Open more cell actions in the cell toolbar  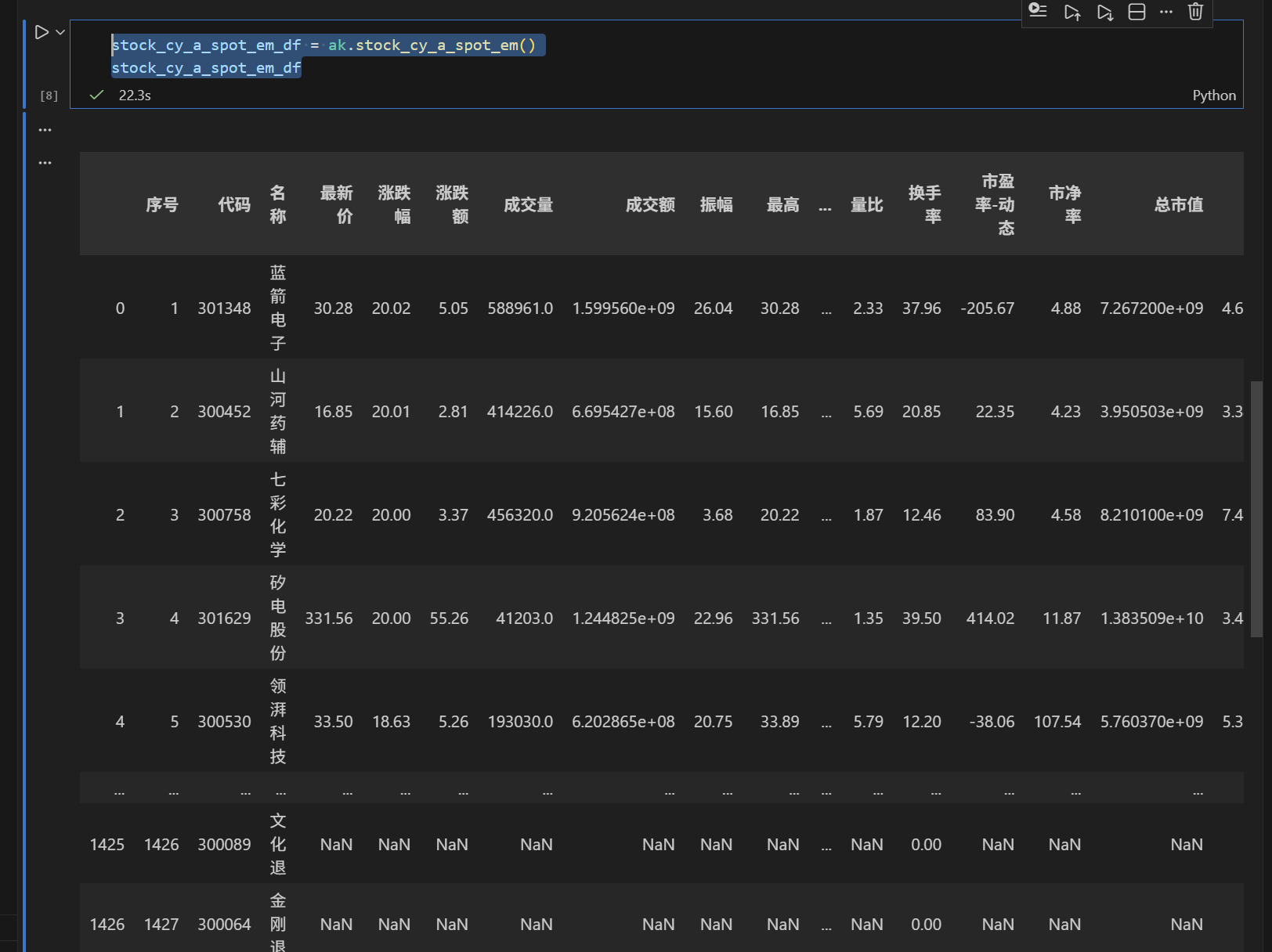(1166, 12)
